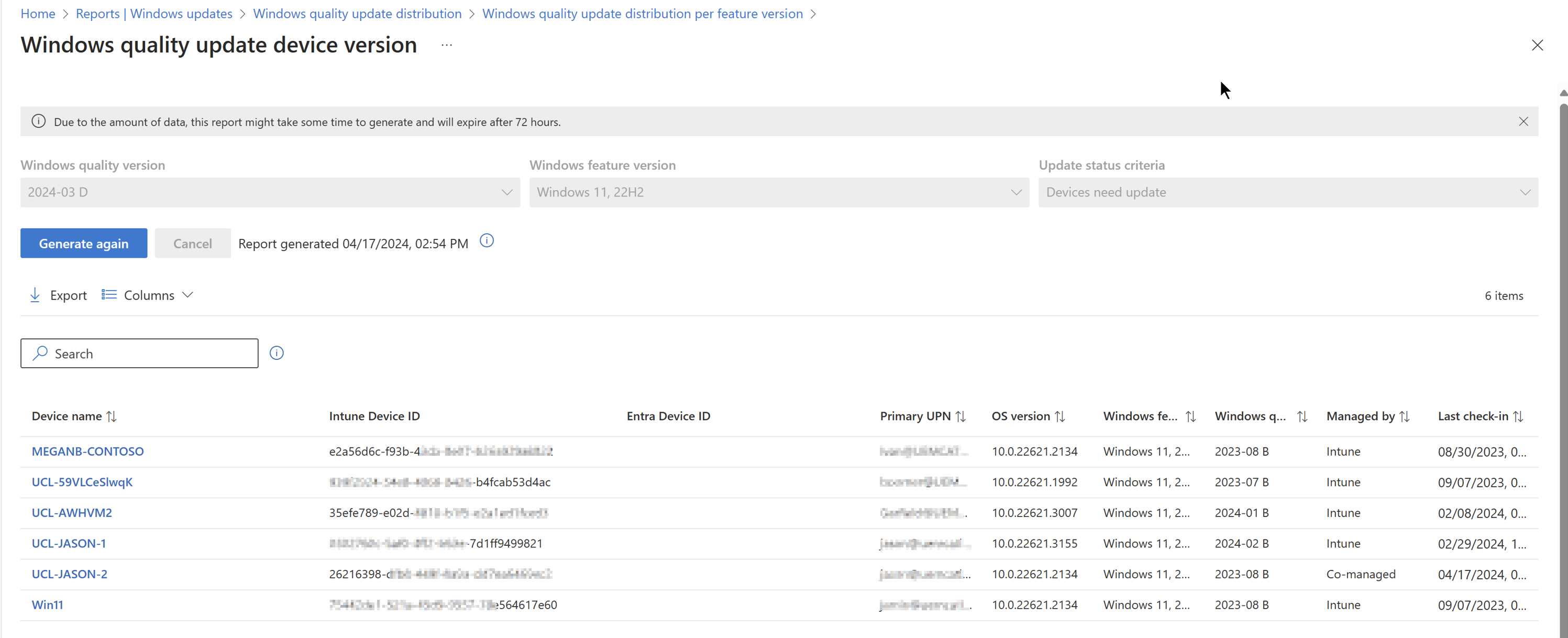Open the ellipsis menu beside page title
This screenshot has height=638, width=1568.
447,45
